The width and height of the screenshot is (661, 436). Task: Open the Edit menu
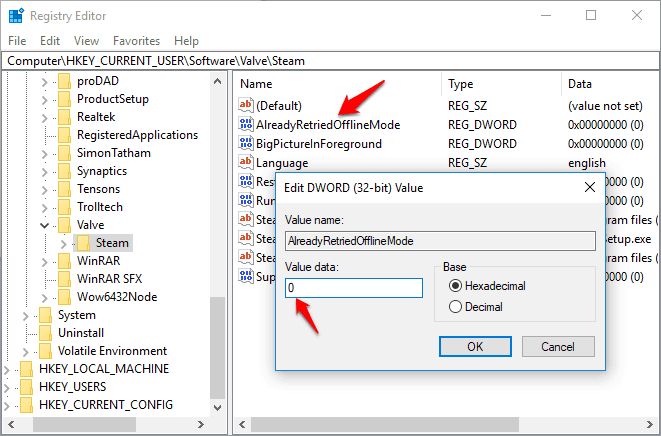[50, 41]
